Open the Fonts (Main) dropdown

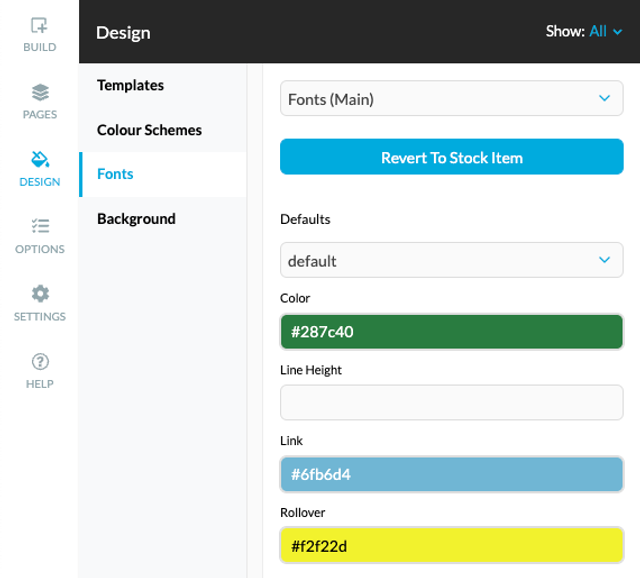[x=451, y=98]
